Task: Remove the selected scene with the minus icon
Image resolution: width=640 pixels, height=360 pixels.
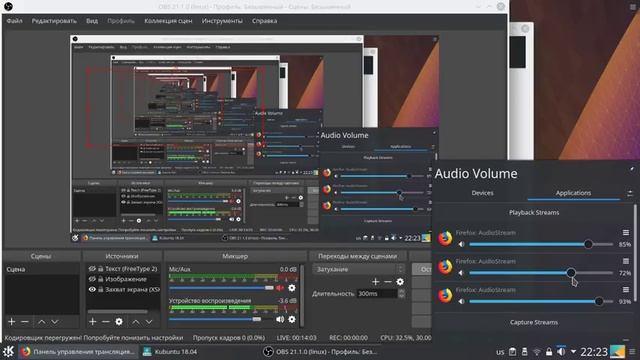Action: point(24,322)
